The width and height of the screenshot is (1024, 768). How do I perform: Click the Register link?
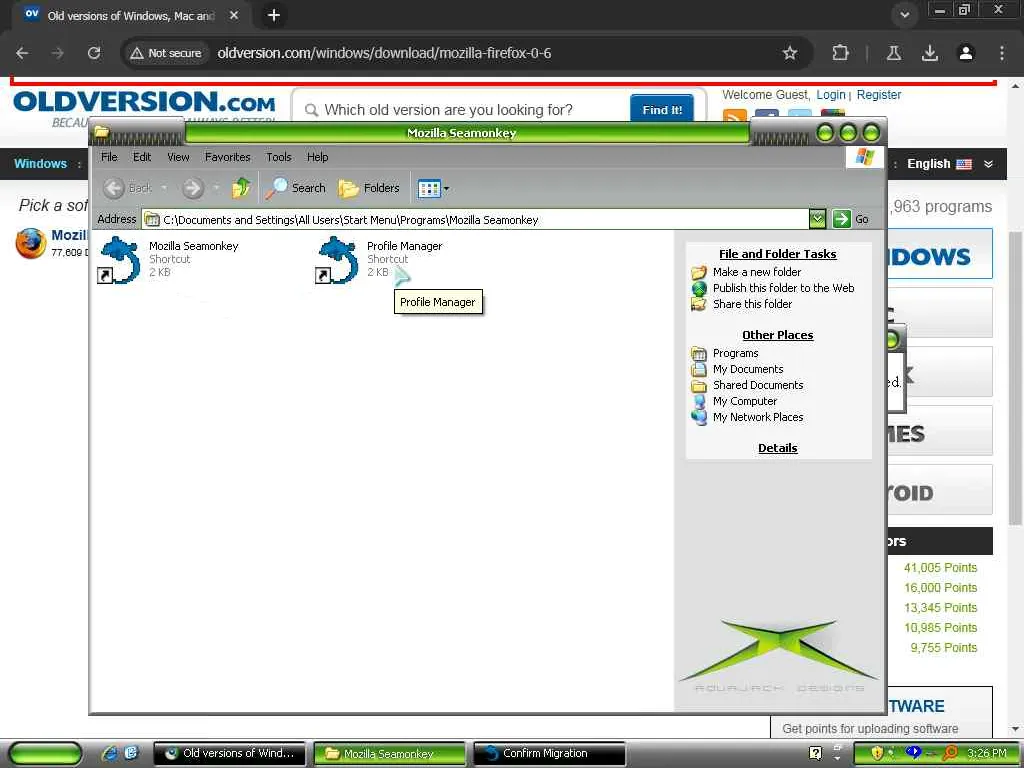pos(878,95)
